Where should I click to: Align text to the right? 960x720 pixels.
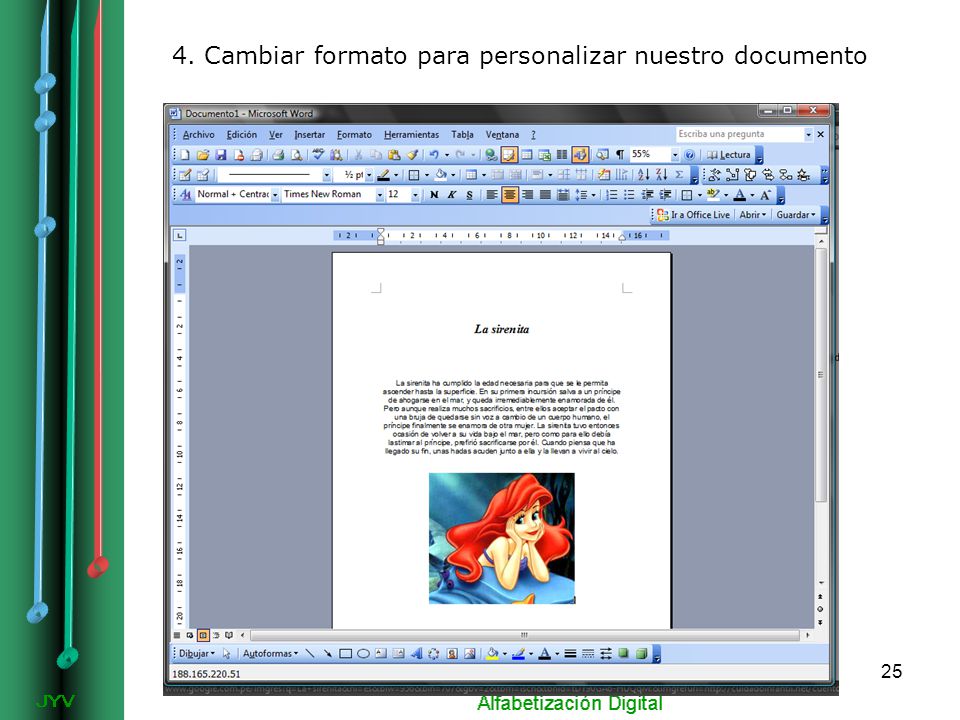point(527,195)
